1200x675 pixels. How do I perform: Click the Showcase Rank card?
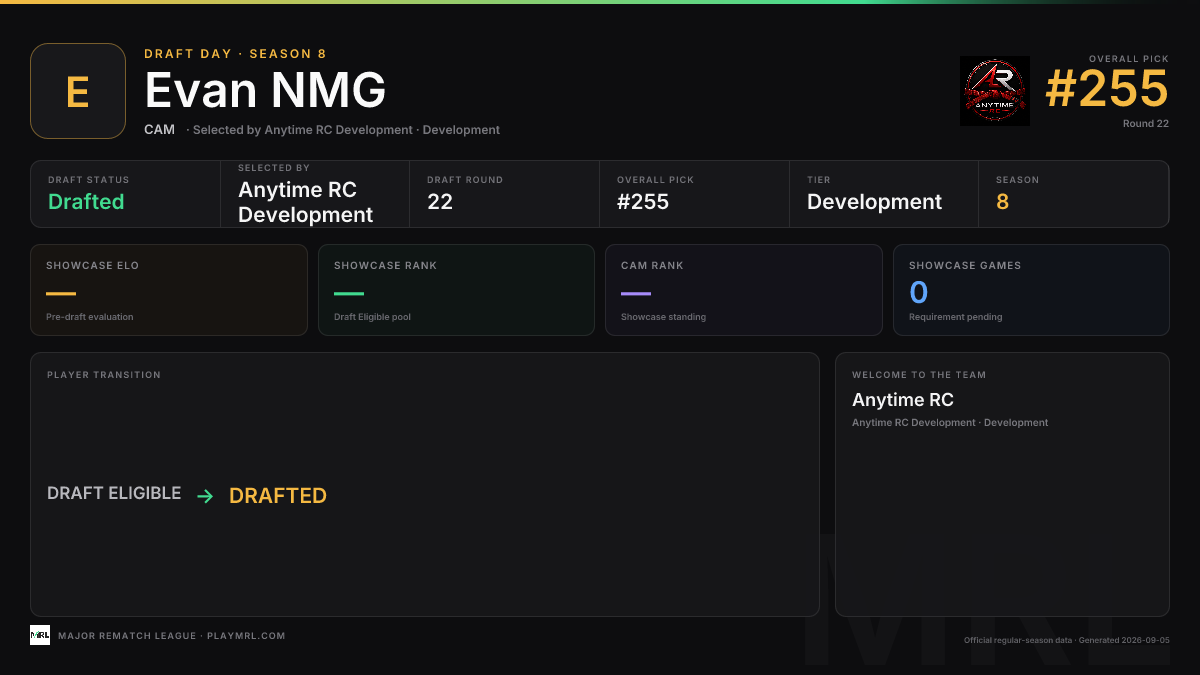[456, 290]
